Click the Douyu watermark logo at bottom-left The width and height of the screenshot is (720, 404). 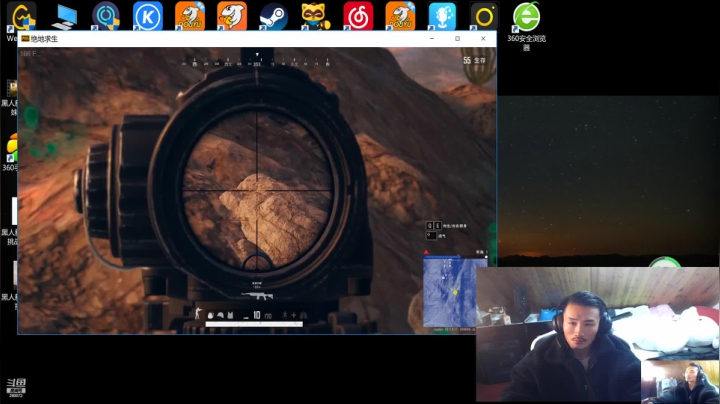click(16, 388)
